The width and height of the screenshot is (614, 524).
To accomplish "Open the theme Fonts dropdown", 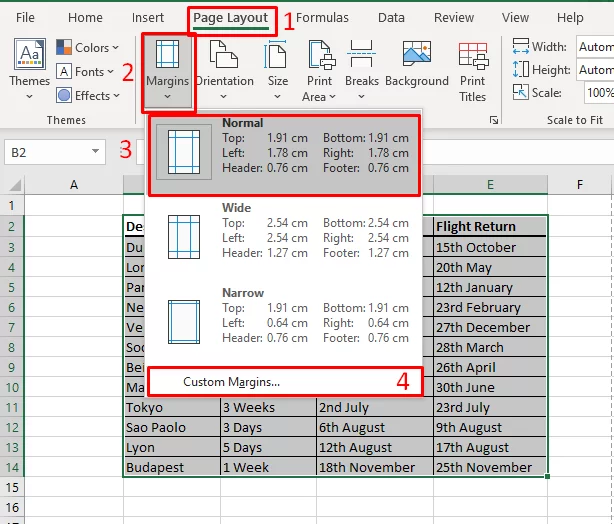I will tap(85, 72).
